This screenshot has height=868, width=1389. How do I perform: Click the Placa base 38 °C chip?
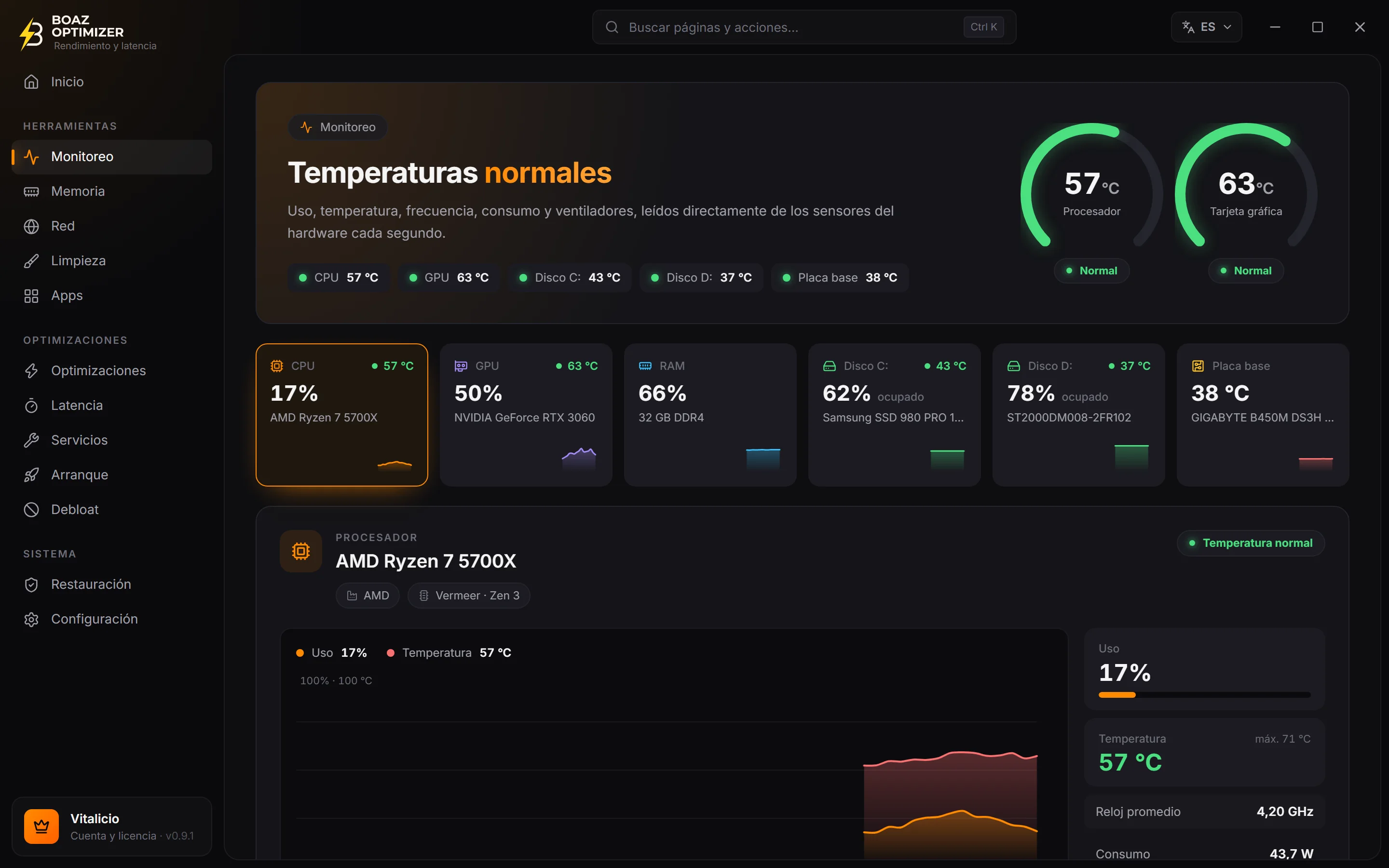click(840, 278)
